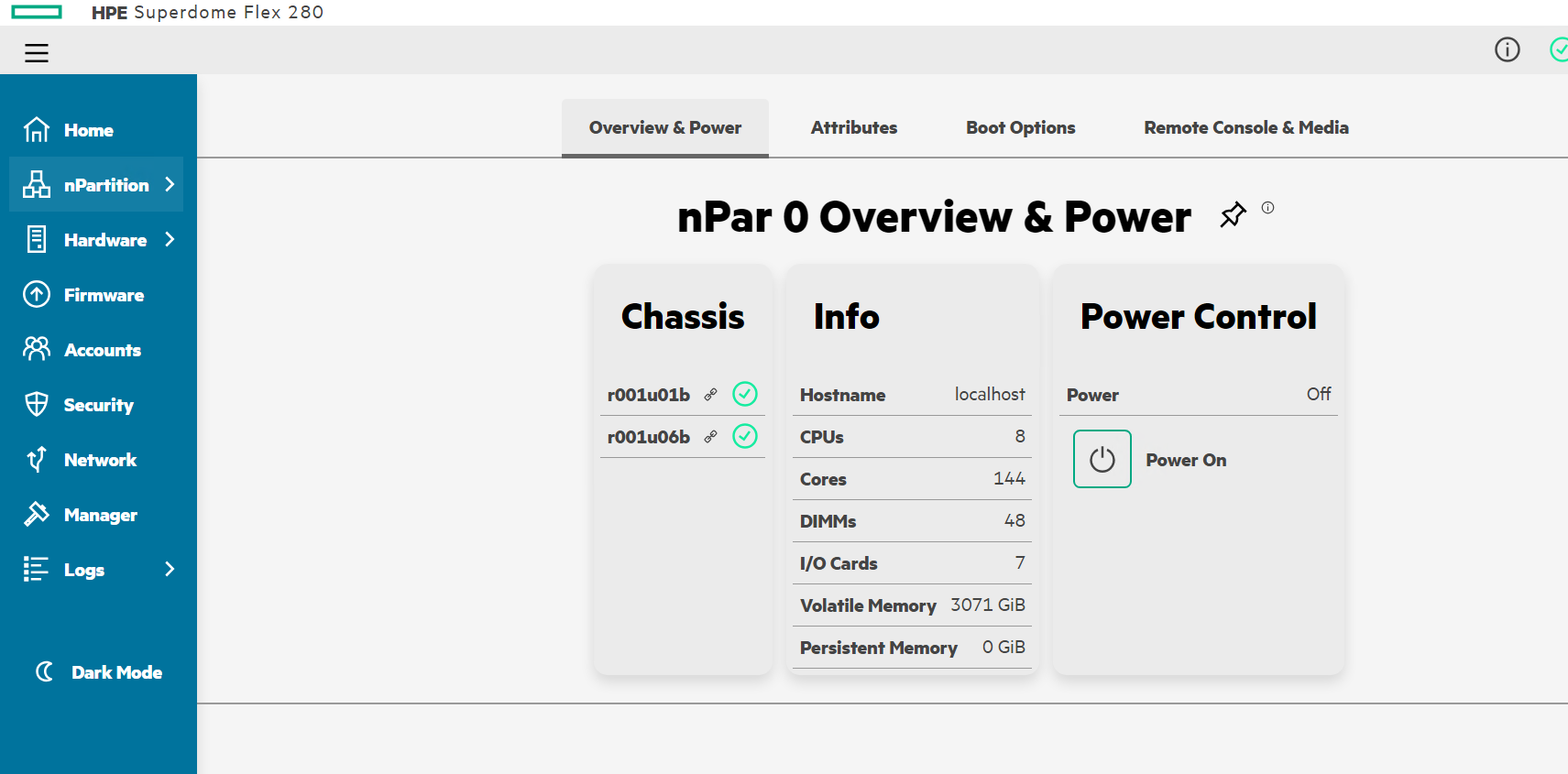Switch to Overview & Power tab
Image resolution: width=1568 pixels, height=774 pixels.
(x=665, y=127)
